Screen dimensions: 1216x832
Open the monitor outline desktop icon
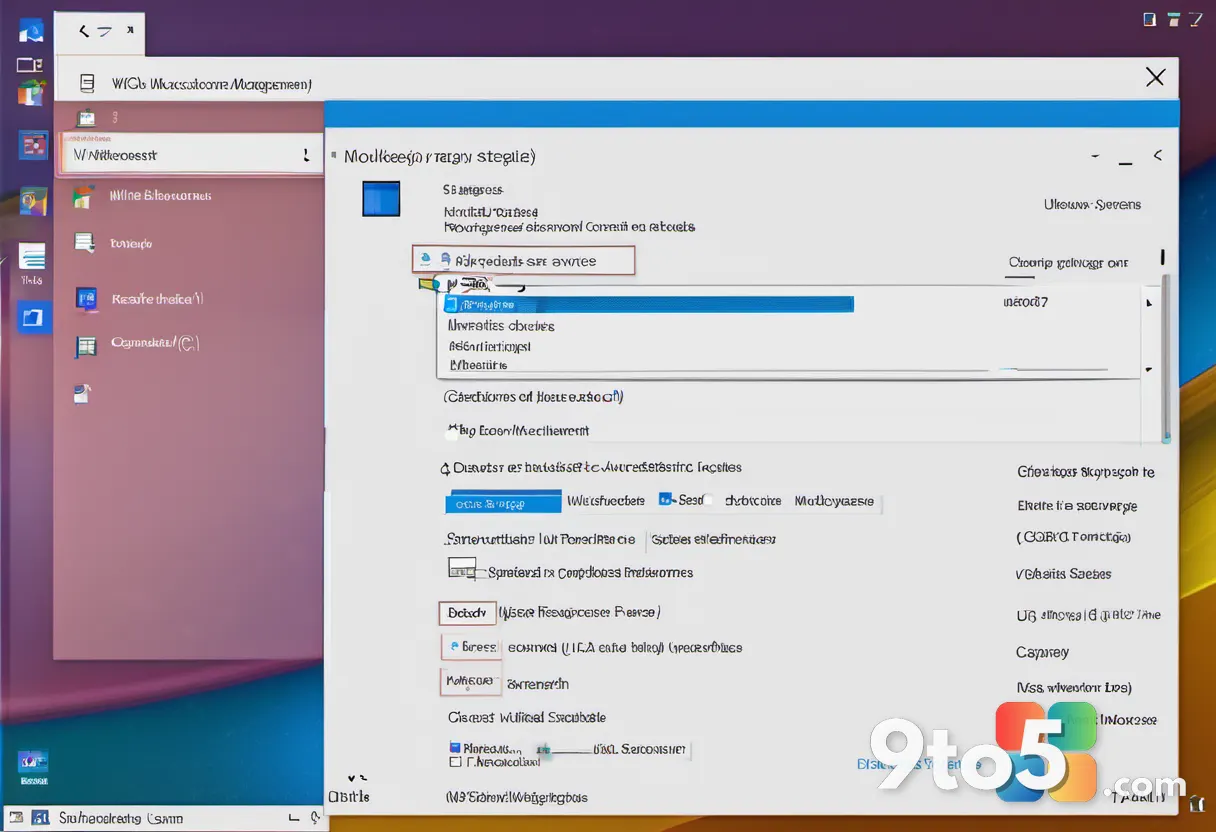tap(29, 66)
